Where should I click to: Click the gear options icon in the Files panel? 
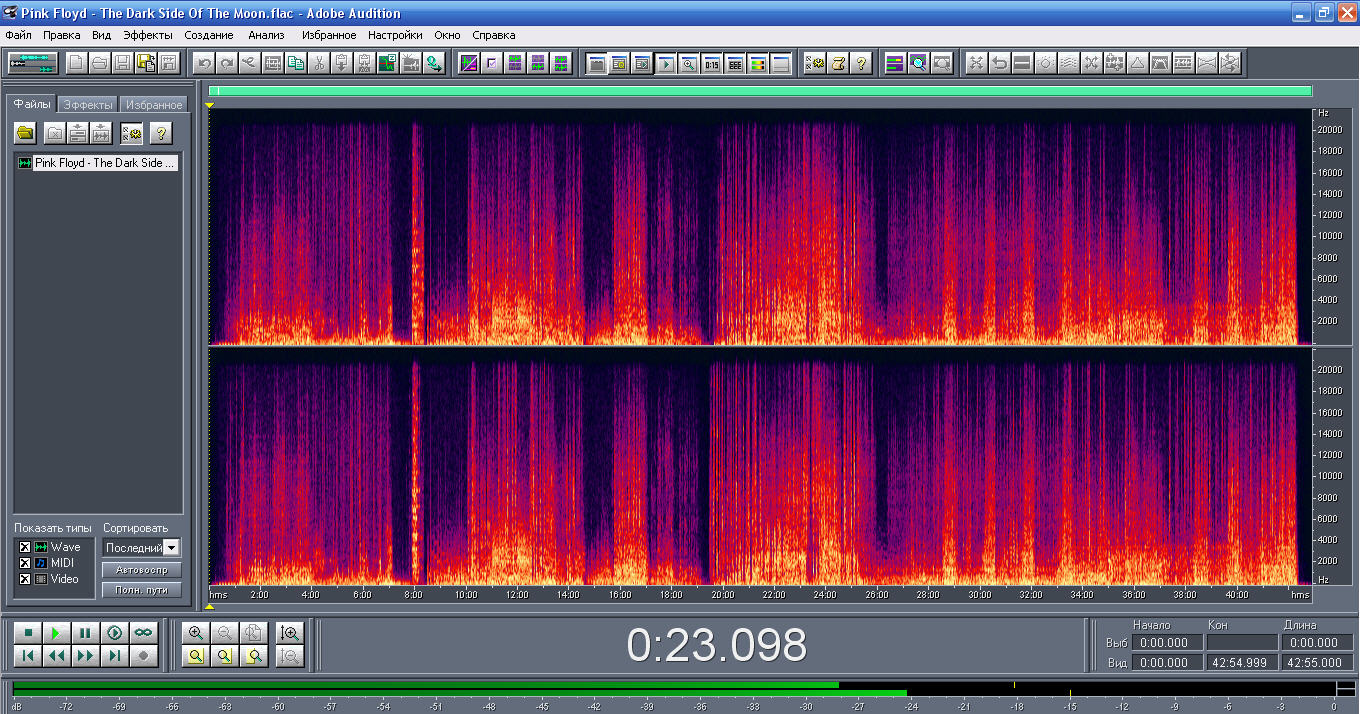coord(131,133)
